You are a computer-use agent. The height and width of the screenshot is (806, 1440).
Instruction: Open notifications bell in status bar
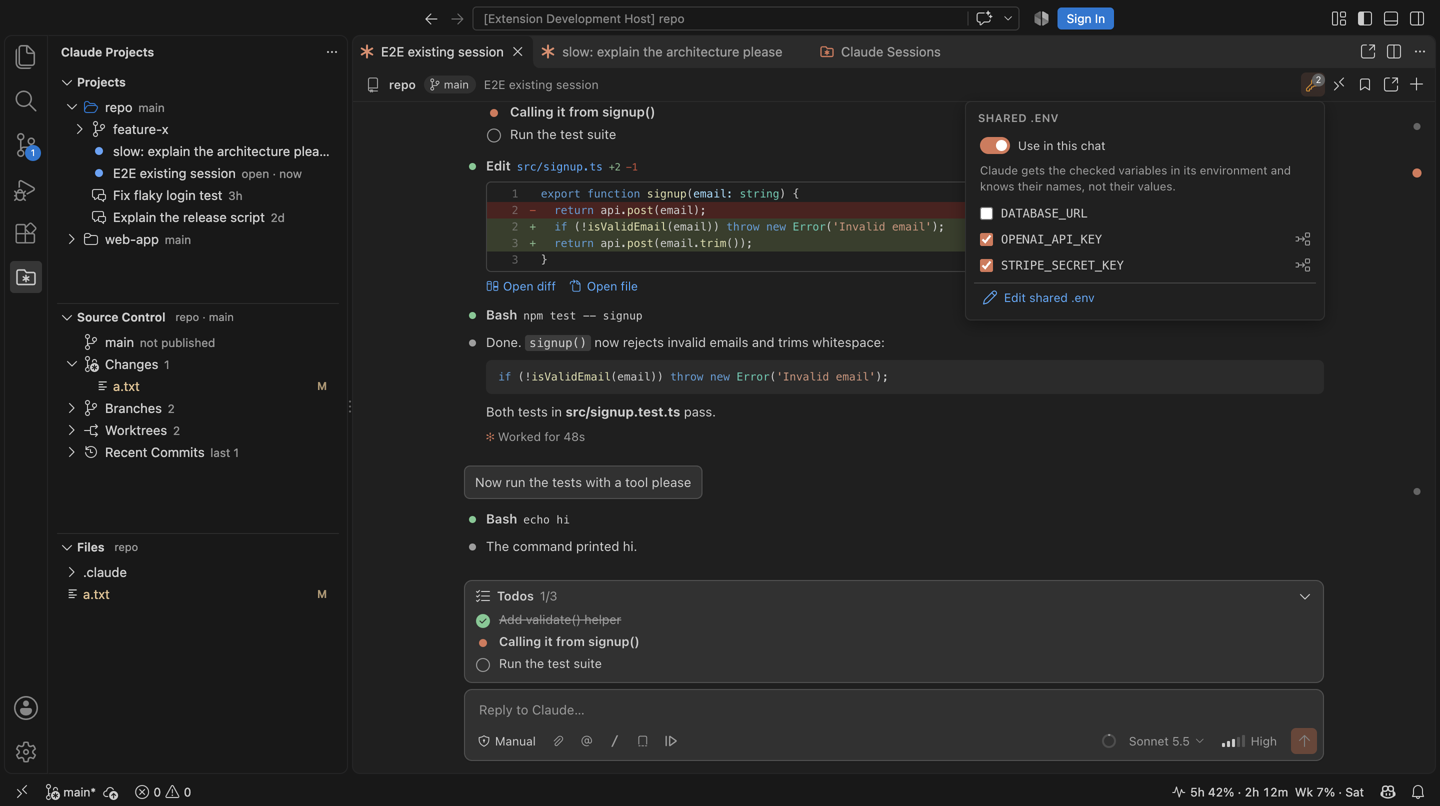[x=1418, y=792]
